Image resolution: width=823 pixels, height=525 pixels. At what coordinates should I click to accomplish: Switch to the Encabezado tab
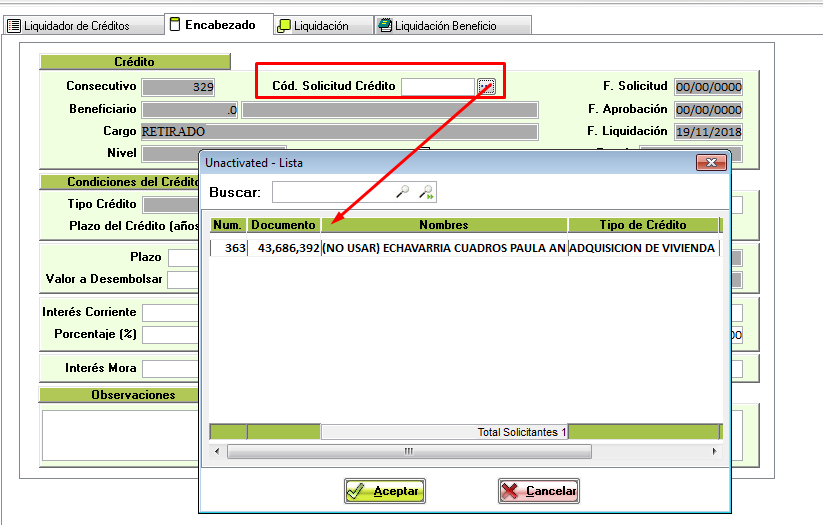(219, 25)
